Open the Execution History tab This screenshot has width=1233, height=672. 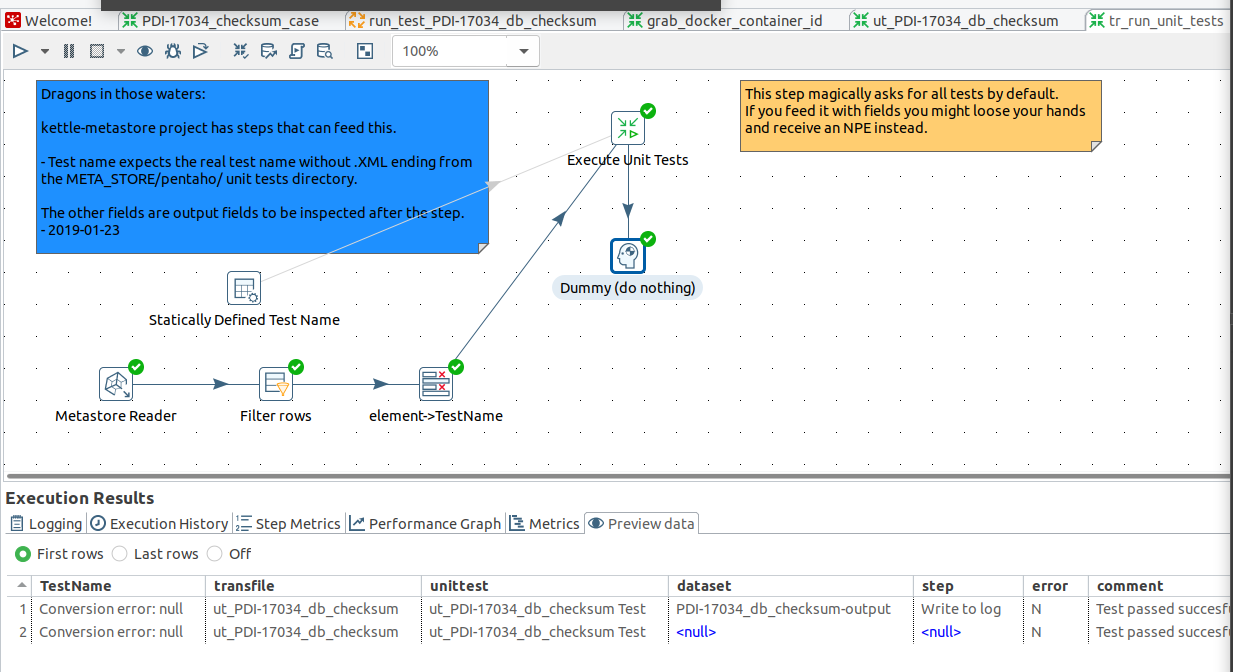(x=159, y=523)
